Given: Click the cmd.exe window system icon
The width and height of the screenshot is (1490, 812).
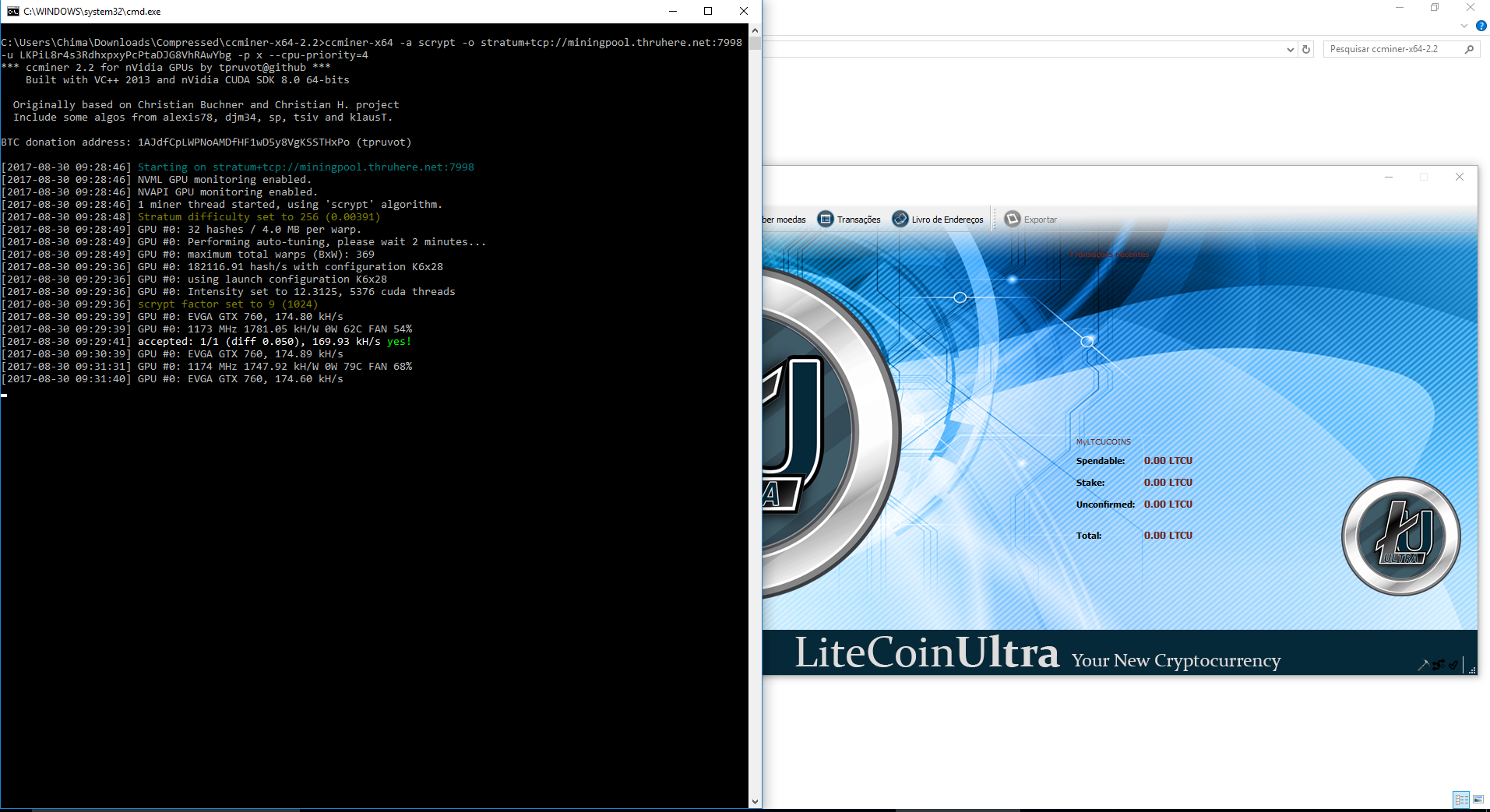Looking at the screenshot, I should (x=12, y=11).
